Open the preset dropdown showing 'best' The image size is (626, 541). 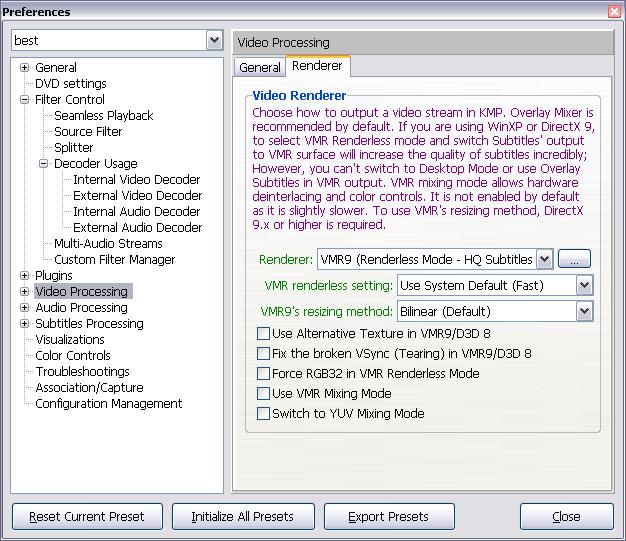pos(214,41)
